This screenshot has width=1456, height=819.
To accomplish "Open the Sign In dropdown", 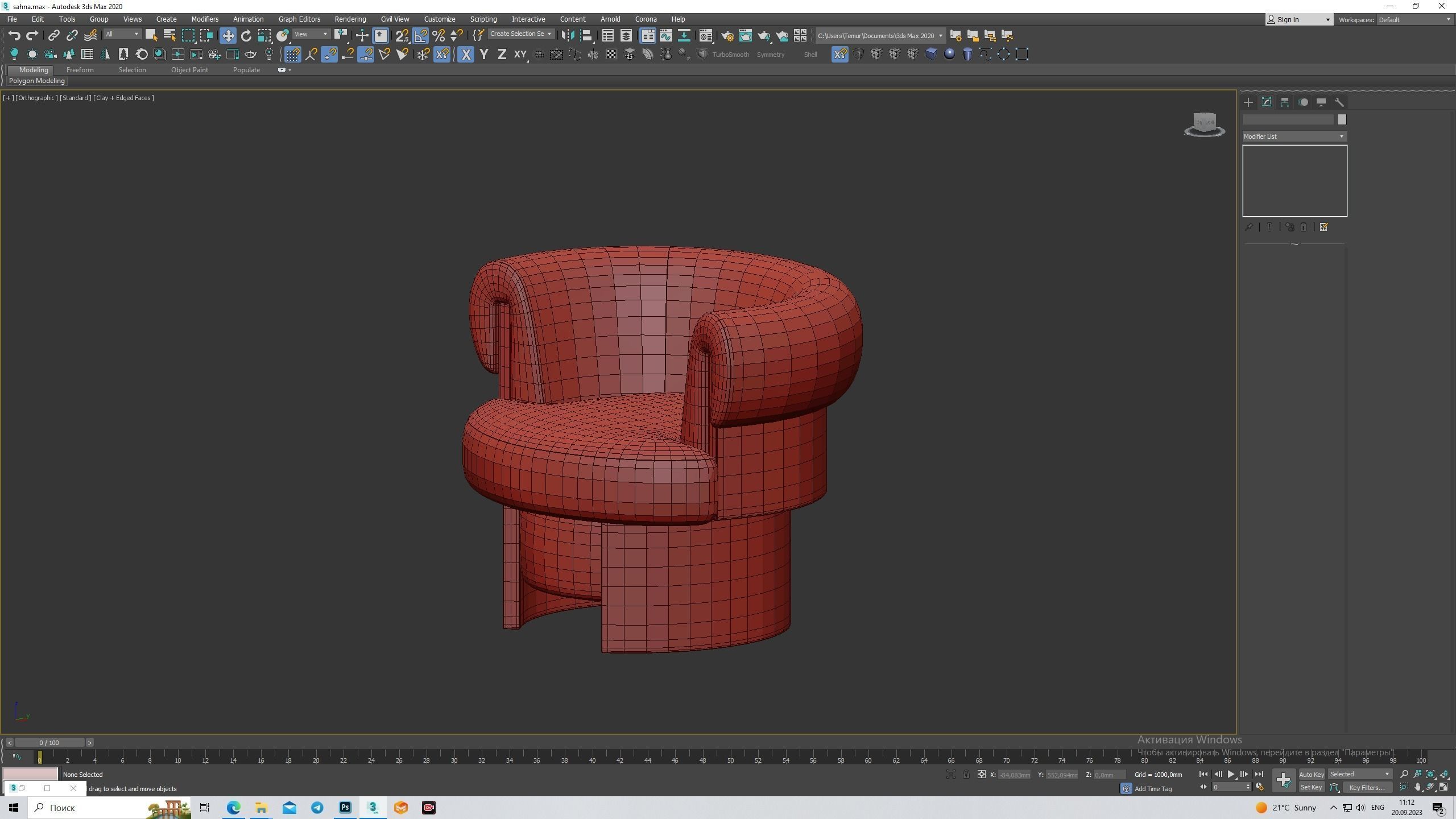I will (x=1298, y=20).
